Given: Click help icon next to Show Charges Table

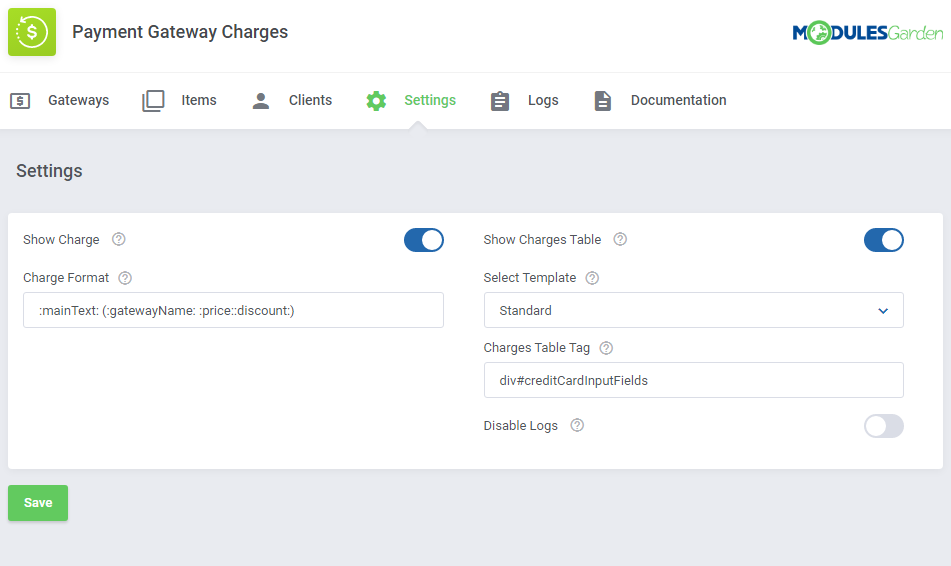Looking at the screenshot, I should [x=620, y=239].
